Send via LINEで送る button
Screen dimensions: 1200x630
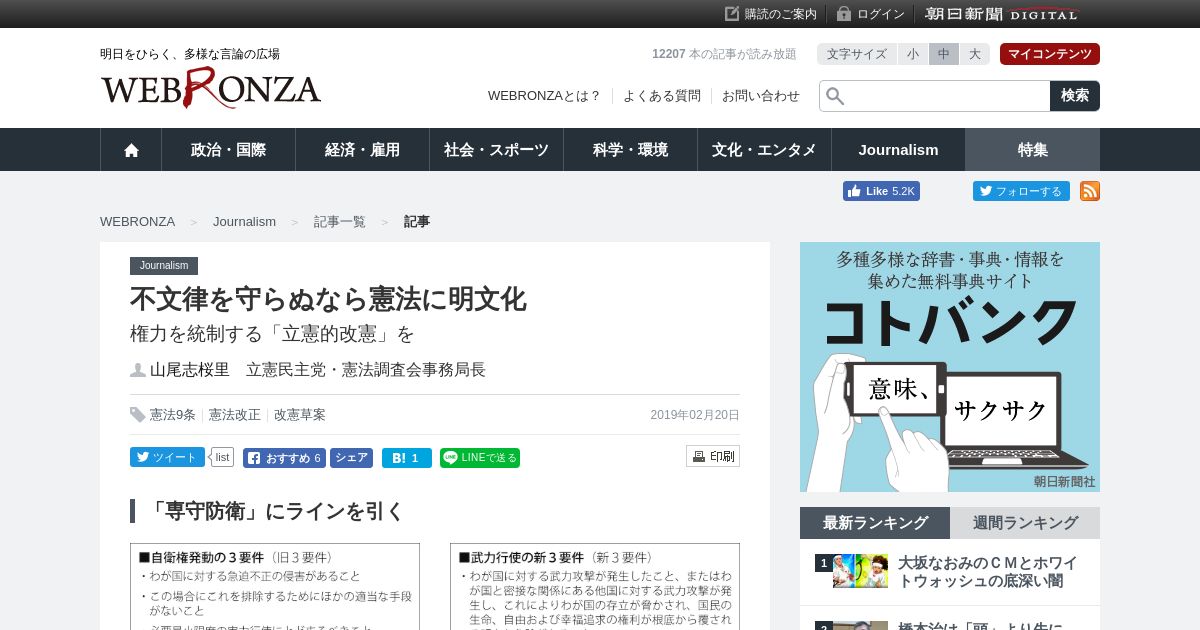480,458
